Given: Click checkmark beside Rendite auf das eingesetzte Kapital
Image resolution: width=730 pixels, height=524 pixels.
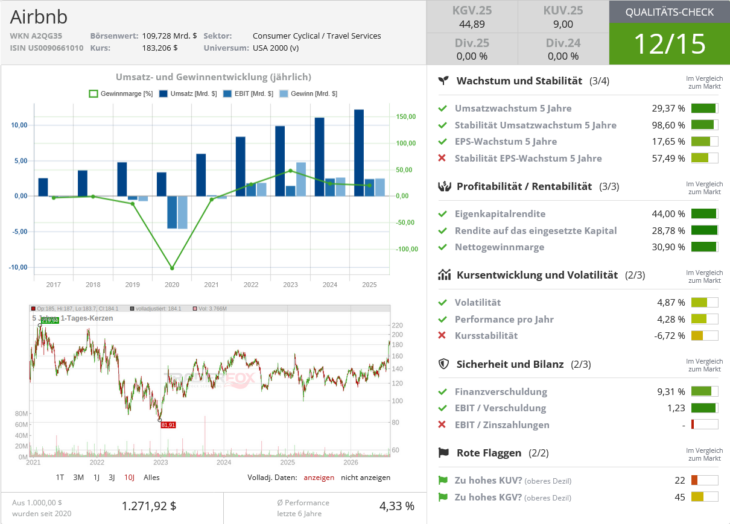Looking at the screenshot, I should coord(442,231).
